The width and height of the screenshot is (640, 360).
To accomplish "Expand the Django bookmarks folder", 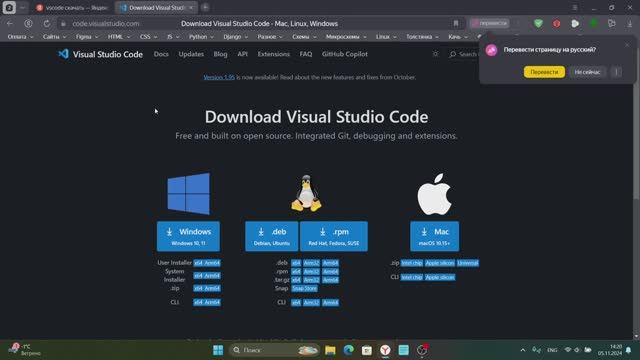I will 236,37.
